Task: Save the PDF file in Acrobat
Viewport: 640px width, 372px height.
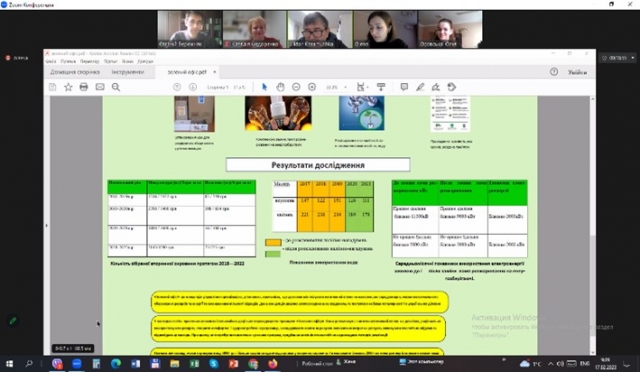Action: [x=53, y=87]
